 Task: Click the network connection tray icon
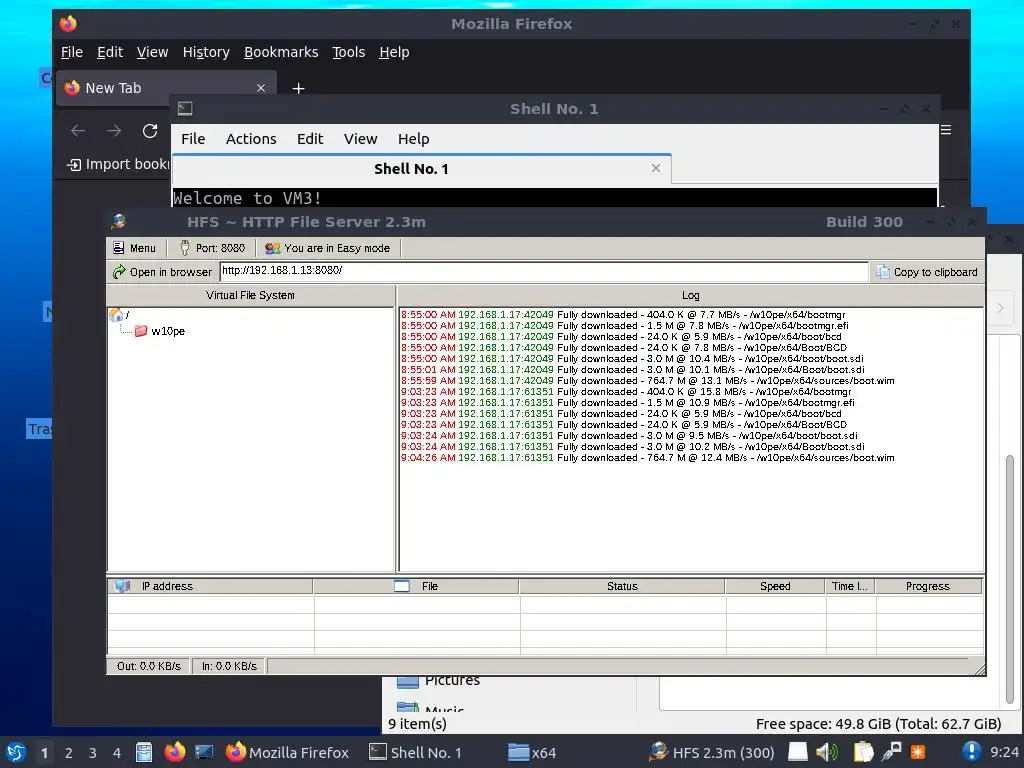click(x=891, y=752)
